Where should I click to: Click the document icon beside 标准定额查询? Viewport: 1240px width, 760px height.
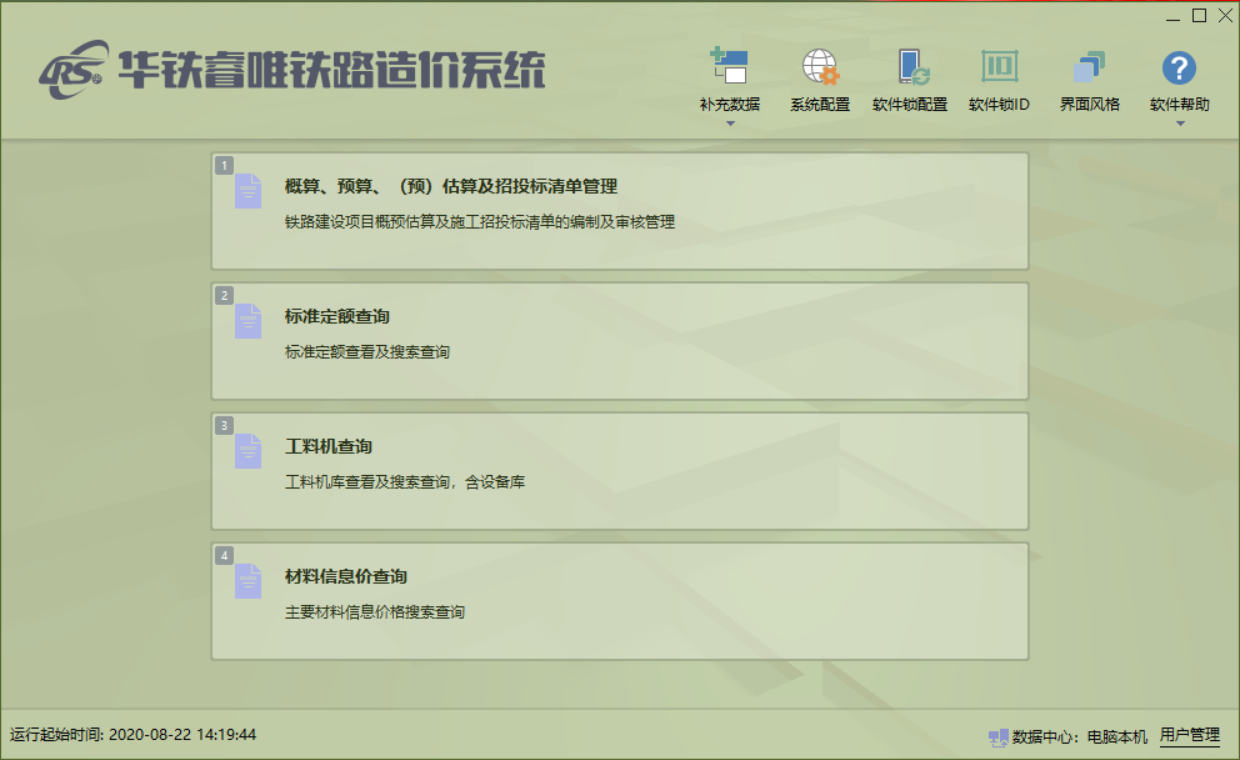248,321
